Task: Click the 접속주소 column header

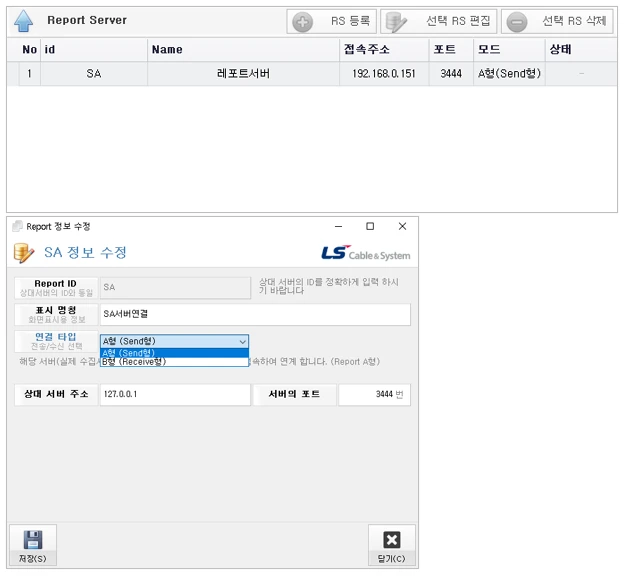Action: click(x=384, y=49)
